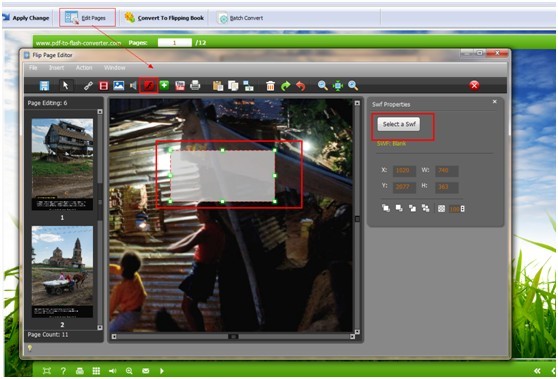Click the Apply Change button
558x379 pixels.
[x=26, y=18]
